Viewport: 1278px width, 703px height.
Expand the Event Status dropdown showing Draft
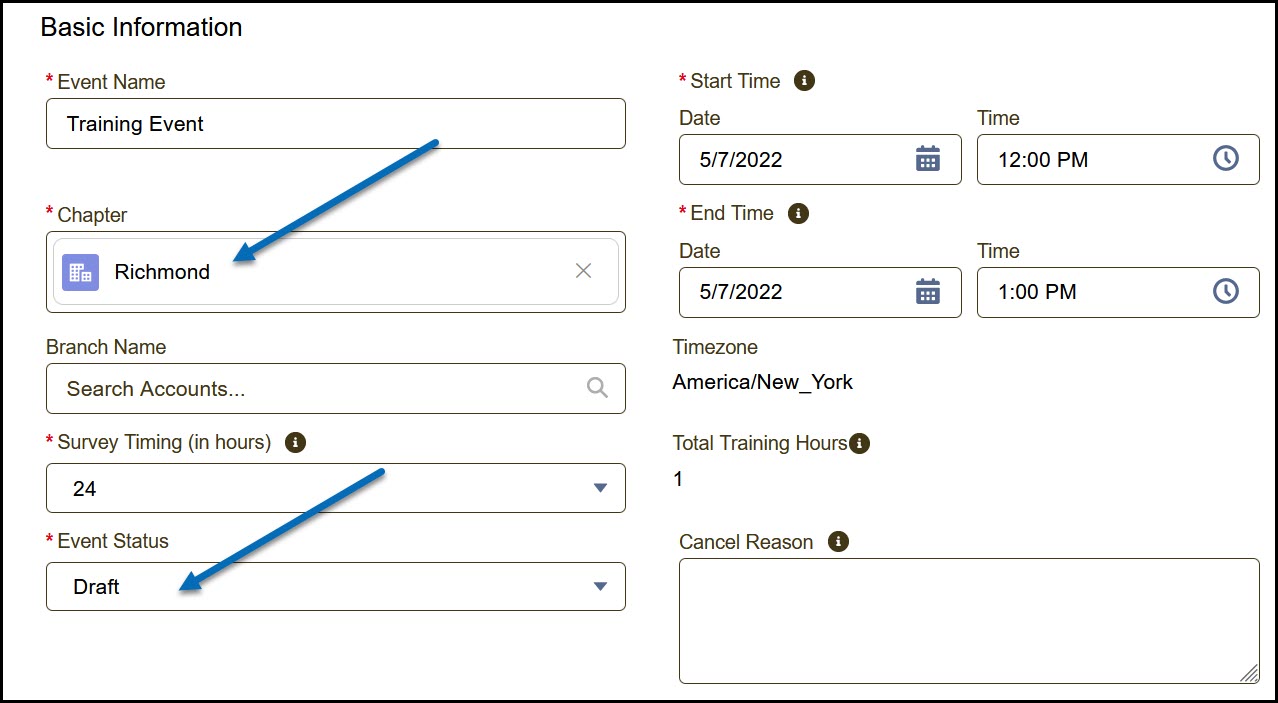pyautogui.click(x=336, y=586)
